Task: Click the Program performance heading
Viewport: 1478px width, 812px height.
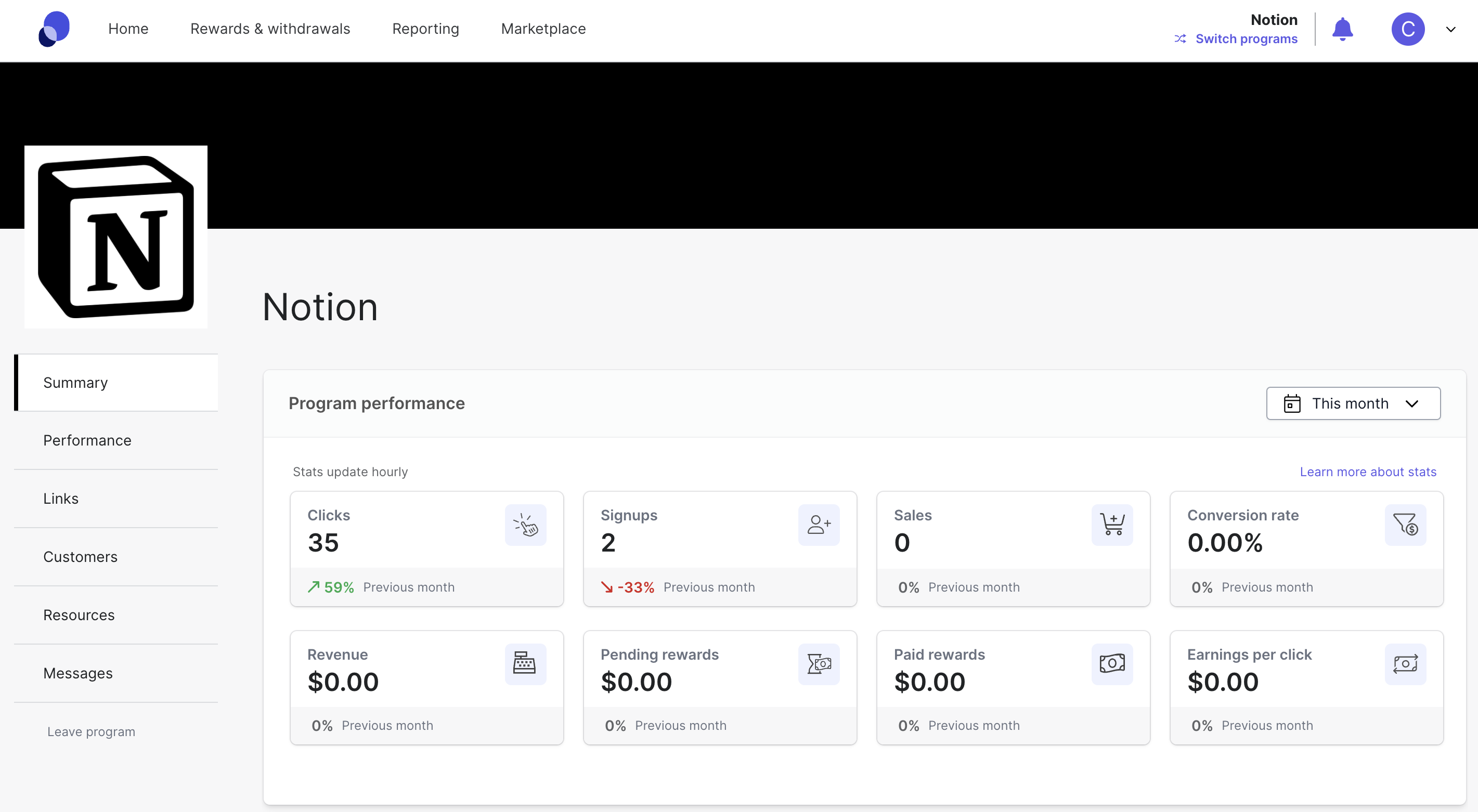Action: click(x=377, y=403)
